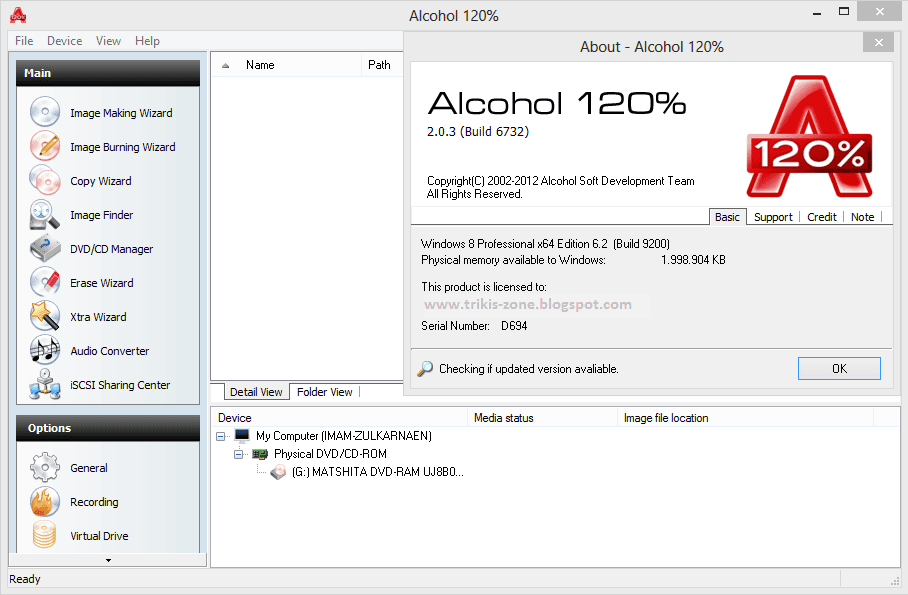This screenshot has height=595, width=908.
Task: Click the Main section header
Action: click(108, 73)
